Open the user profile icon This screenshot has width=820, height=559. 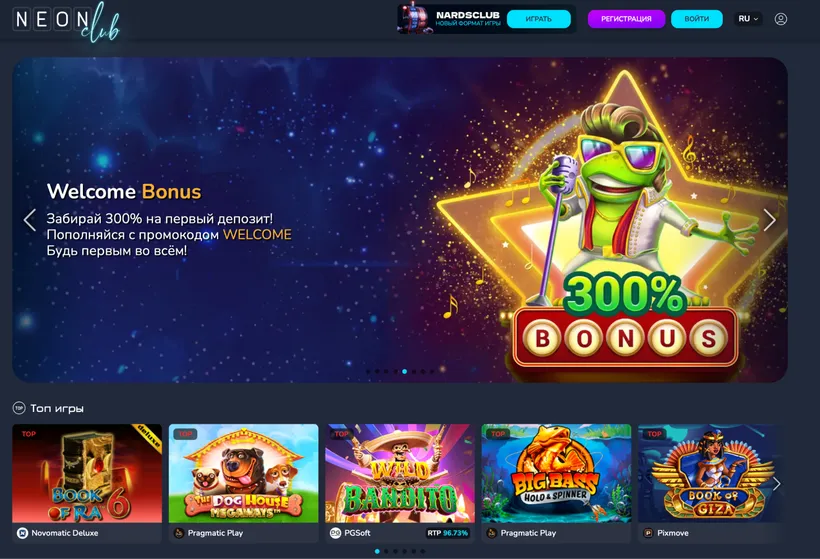[x=780, y=19]
